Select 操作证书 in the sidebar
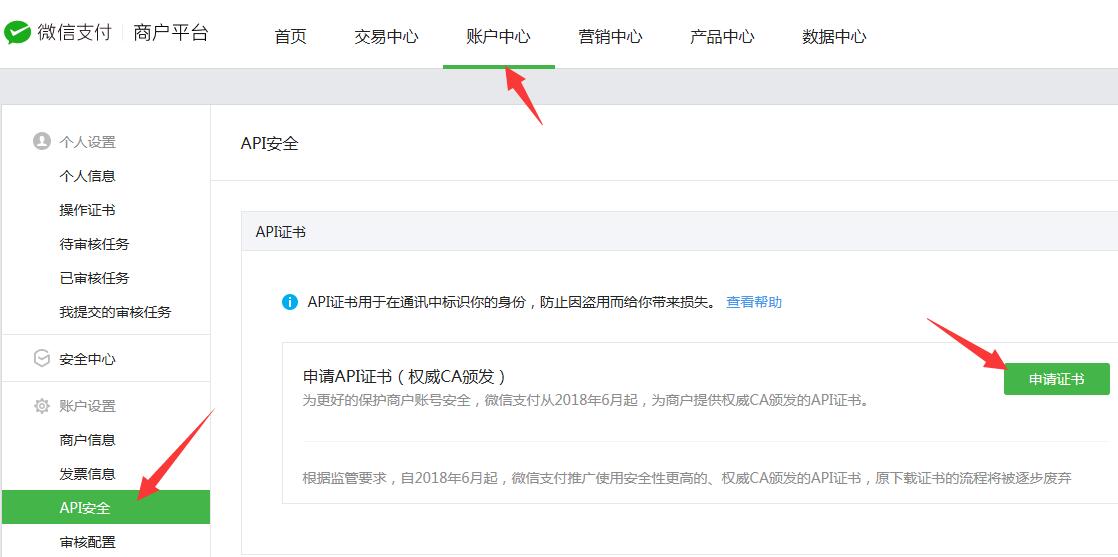The width and height of the screenshot is (1118, 557). 88,210
